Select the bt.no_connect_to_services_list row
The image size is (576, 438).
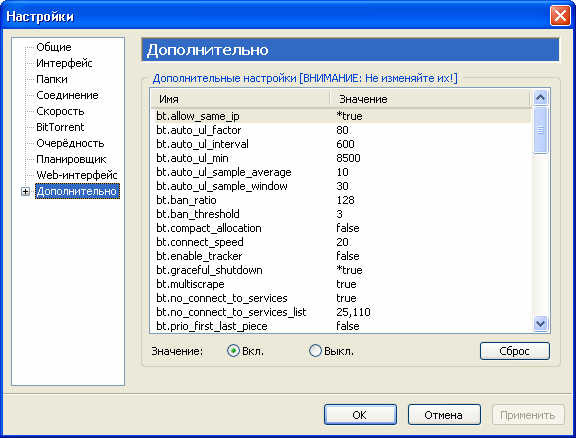point(341,312)
